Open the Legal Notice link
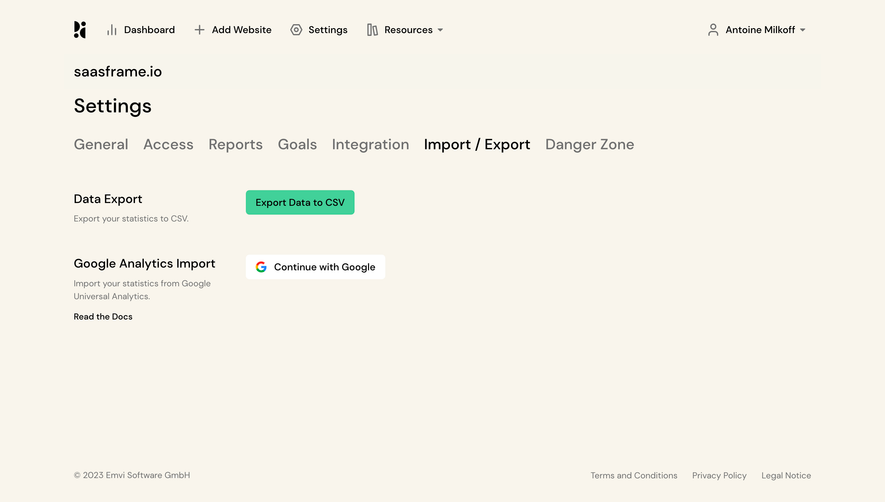This screenshot has height=502, width=885. (786, 475)
